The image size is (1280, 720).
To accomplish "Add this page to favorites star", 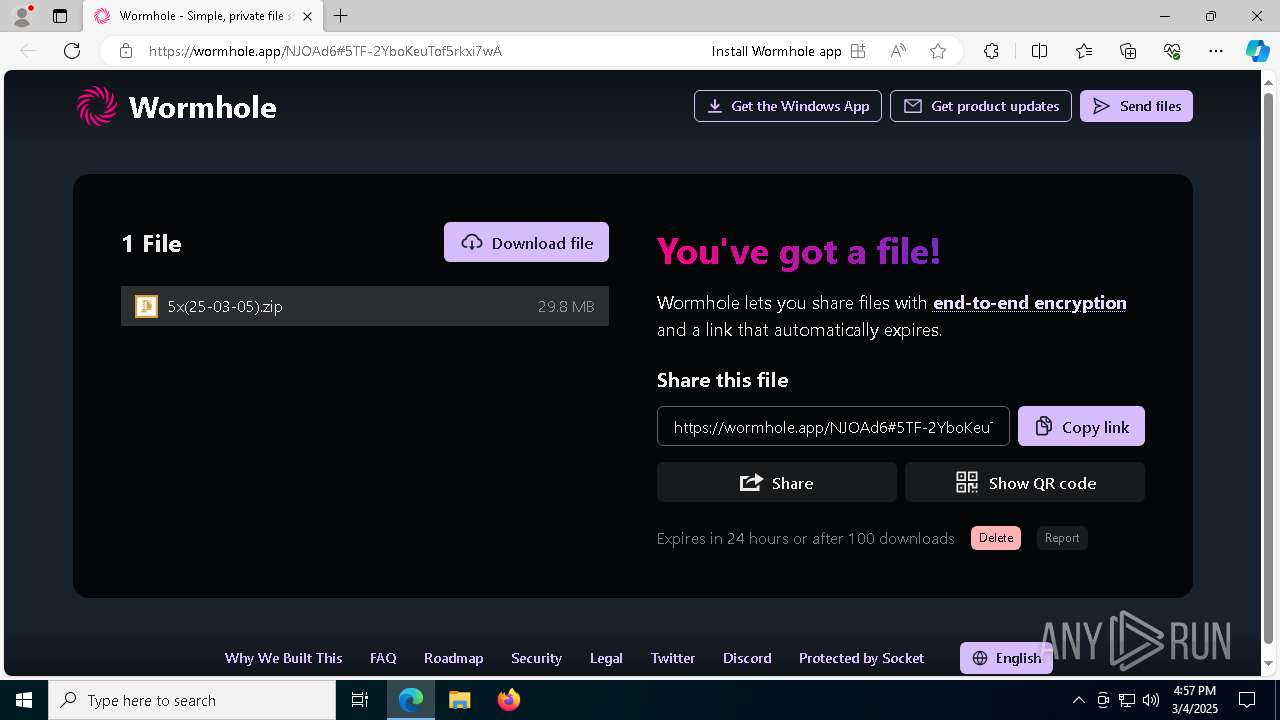I will (x=938, y=51).
